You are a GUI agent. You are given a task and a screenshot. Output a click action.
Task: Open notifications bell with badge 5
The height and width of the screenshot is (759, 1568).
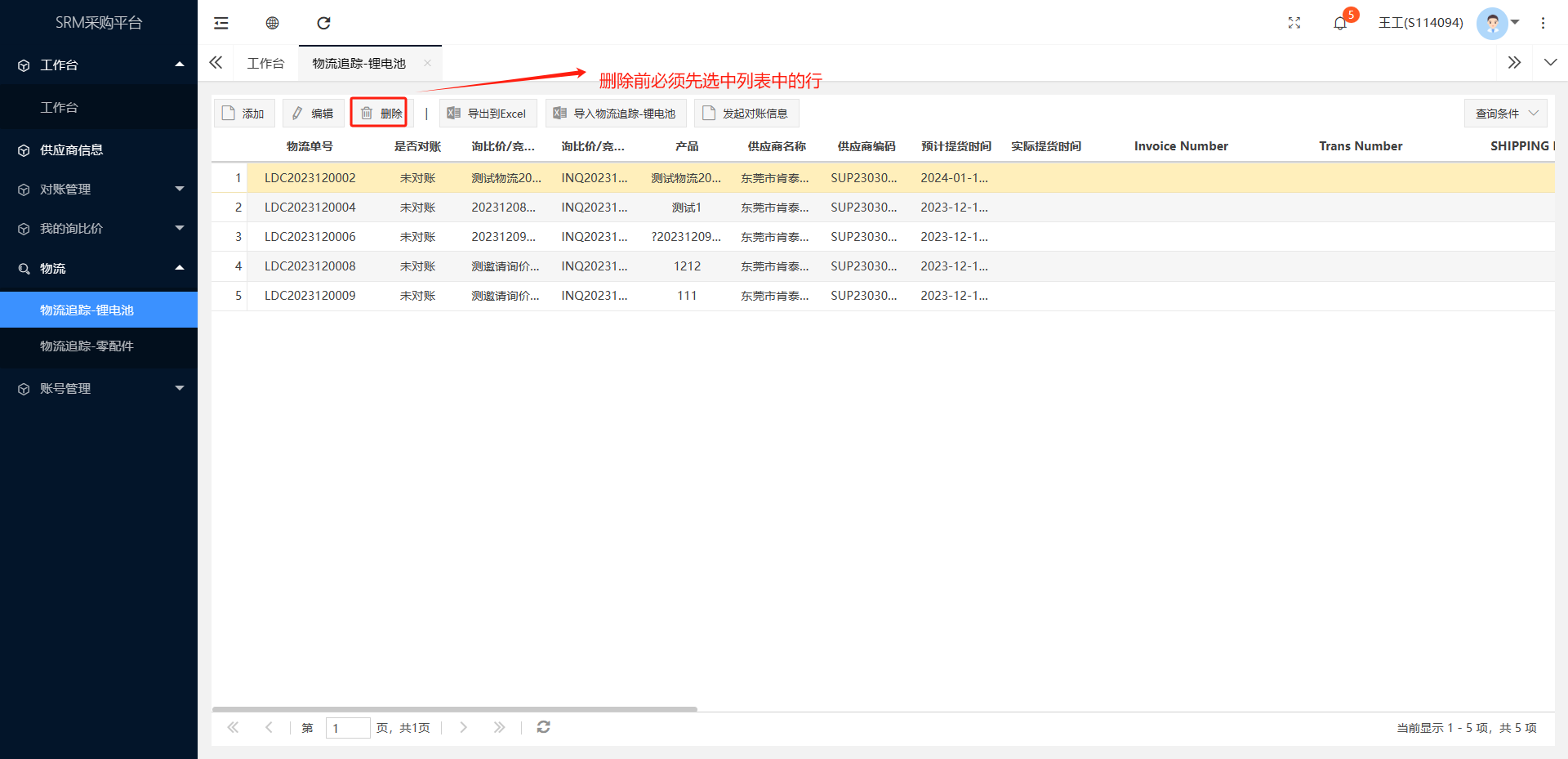pos(1340,23)
